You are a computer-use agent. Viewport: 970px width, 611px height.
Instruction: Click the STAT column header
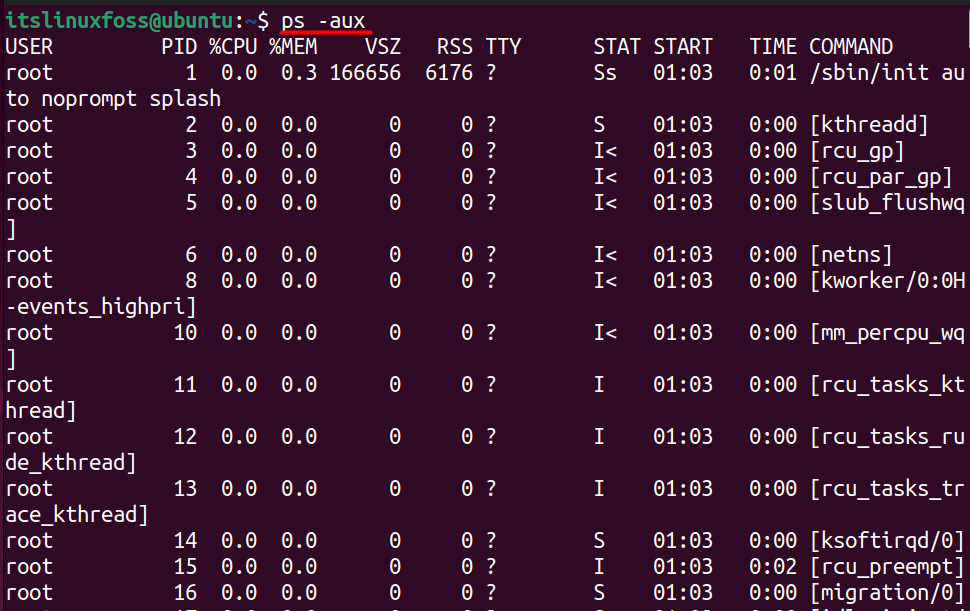(617, 47)
